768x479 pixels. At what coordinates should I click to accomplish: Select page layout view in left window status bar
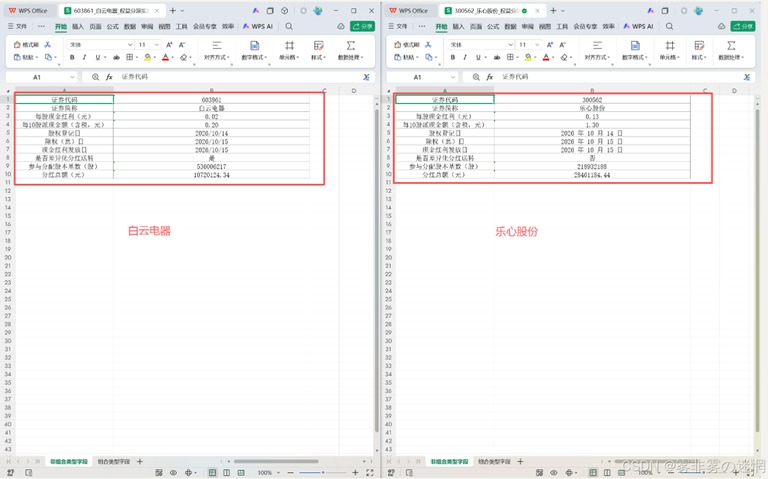click(x=226, y=473)
